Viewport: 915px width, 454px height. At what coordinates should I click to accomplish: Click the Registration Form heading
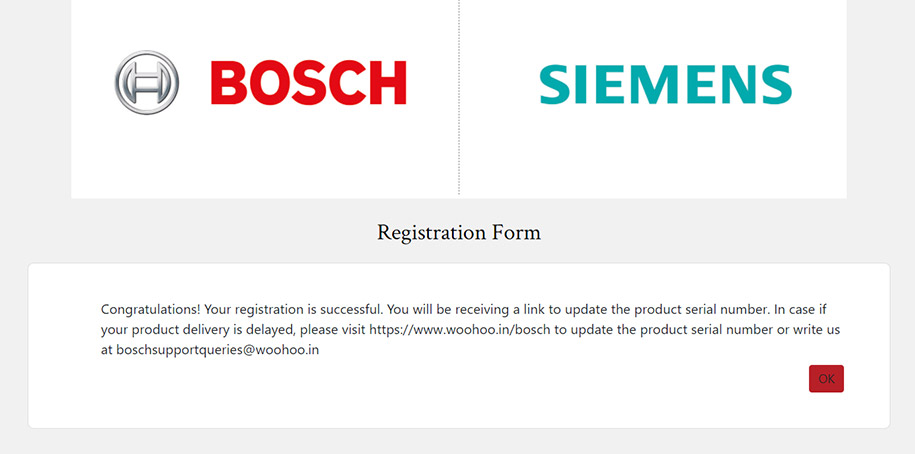(458, 233)
